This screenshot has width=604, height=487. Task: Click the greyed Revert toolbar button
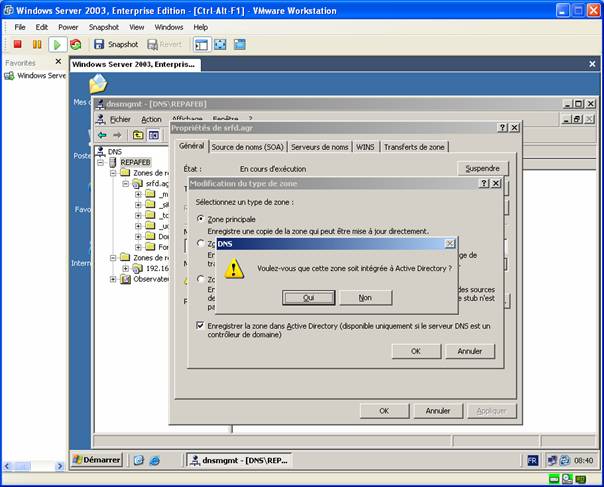[x=164, y=44]
